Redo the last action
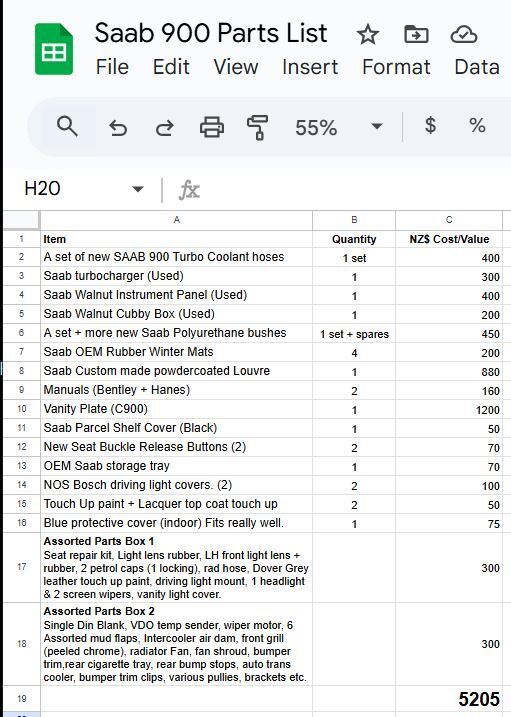The image size is (511, 717). click(x=165, y=127)
